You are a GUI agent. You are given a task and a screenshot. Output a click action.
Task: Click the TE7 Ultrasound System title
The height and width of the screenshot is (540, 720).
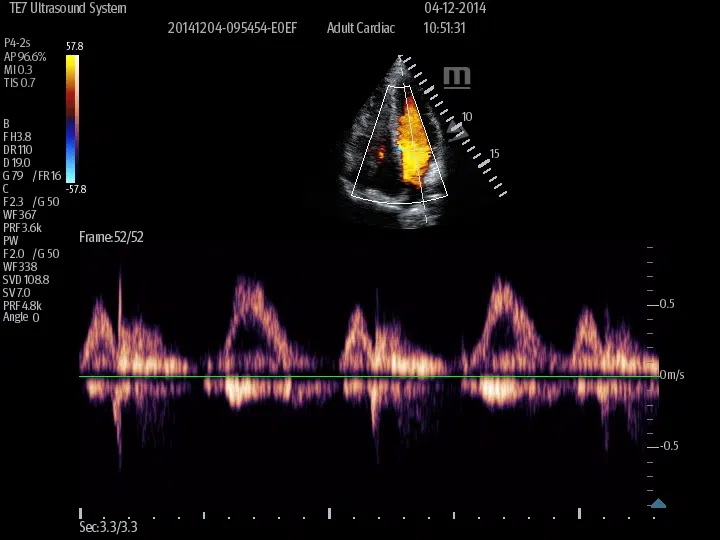point(68,8)
